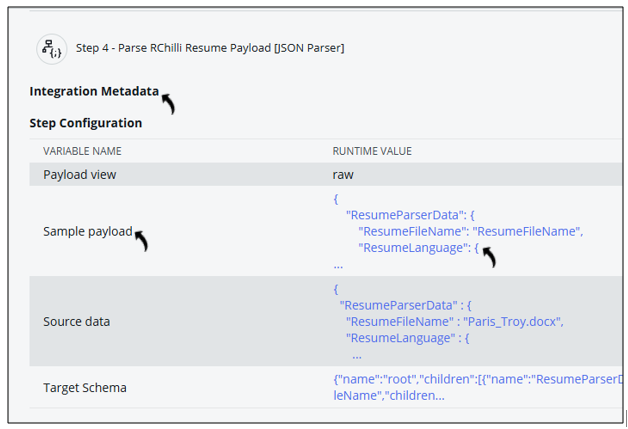Click the VARIABLE NAME column header
Image resolution: width=628 pixels, height=429 pixels.
click(82, 151)
